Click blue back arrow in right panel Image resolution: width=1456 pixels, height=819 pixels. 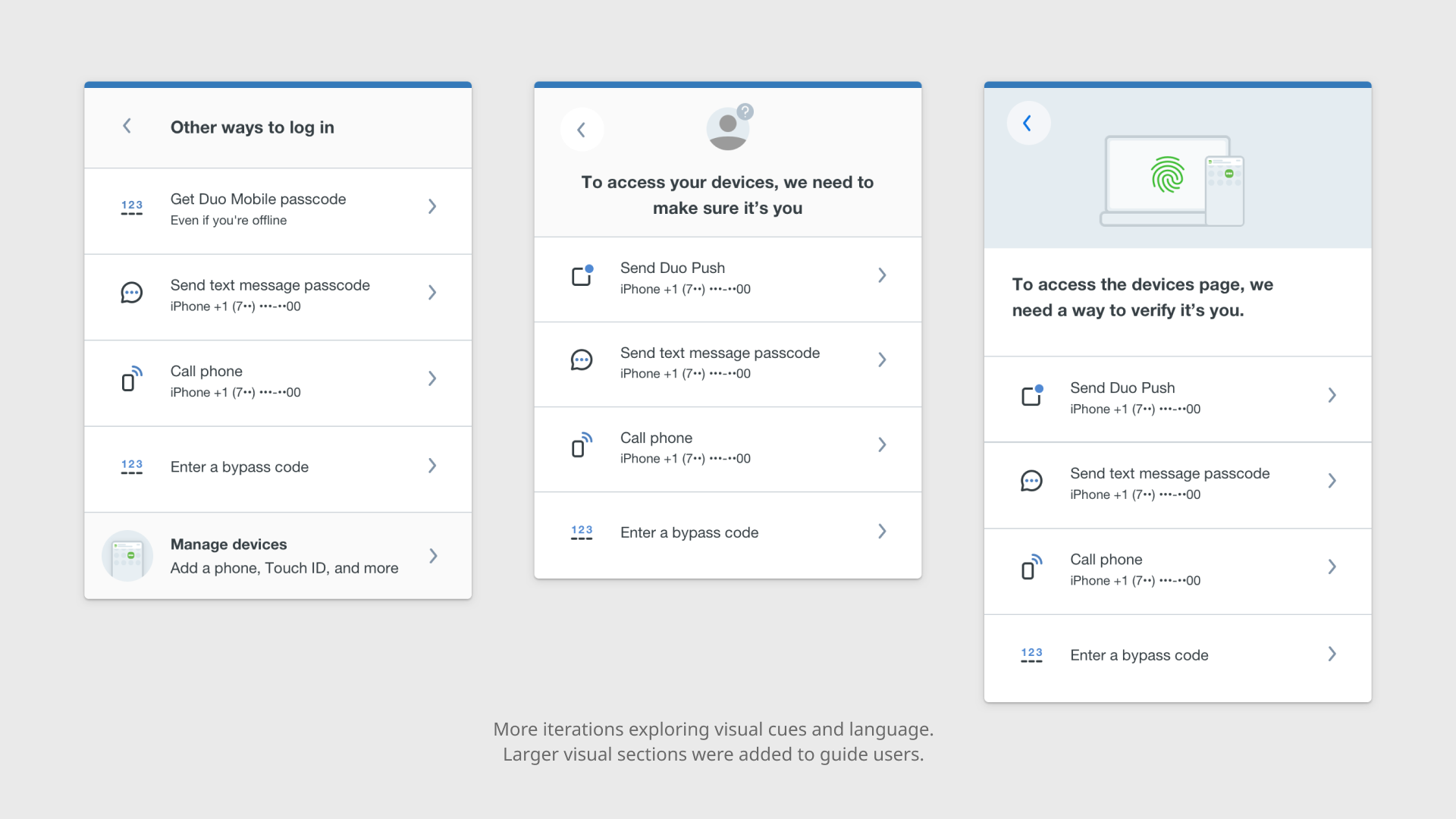pos(1028,123)
